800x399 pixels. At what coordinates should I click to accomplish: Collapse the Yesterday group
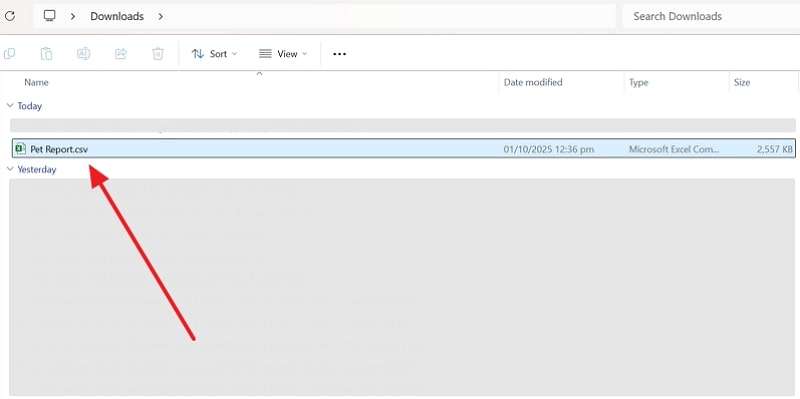pos(9,169)
